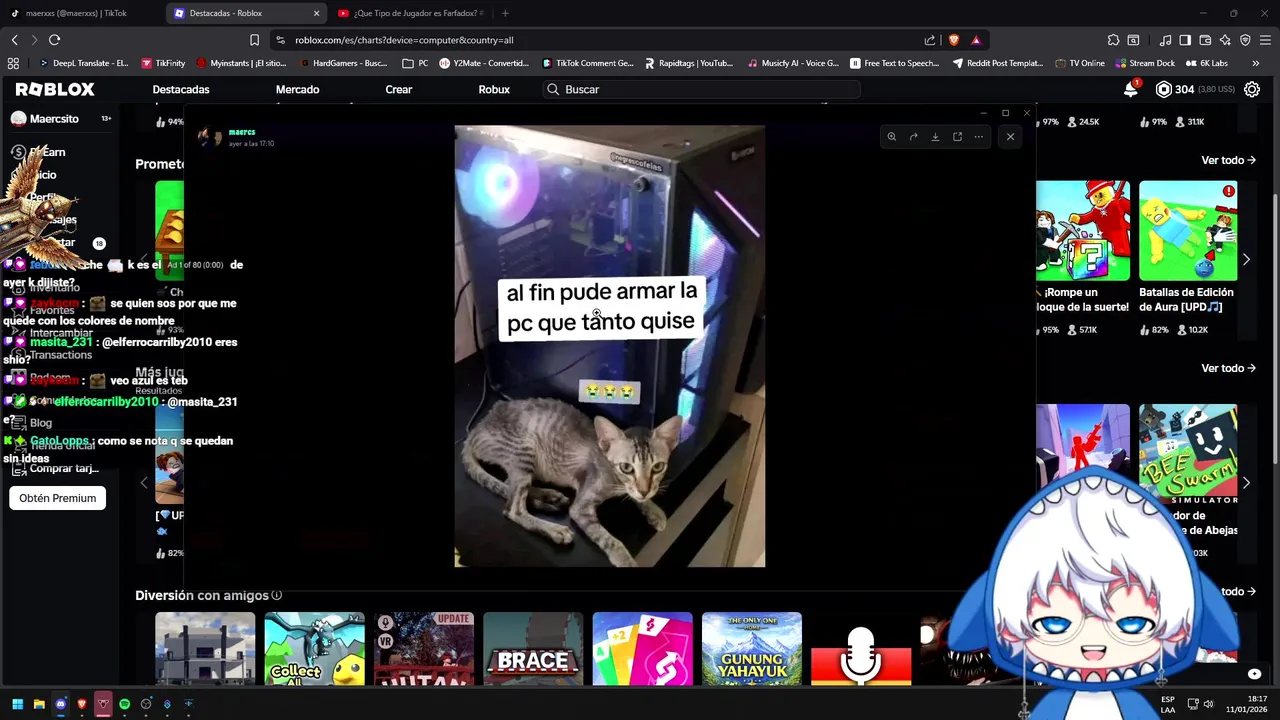
Task: Click the Buscar search field
Action: click(x=700, y=89)
